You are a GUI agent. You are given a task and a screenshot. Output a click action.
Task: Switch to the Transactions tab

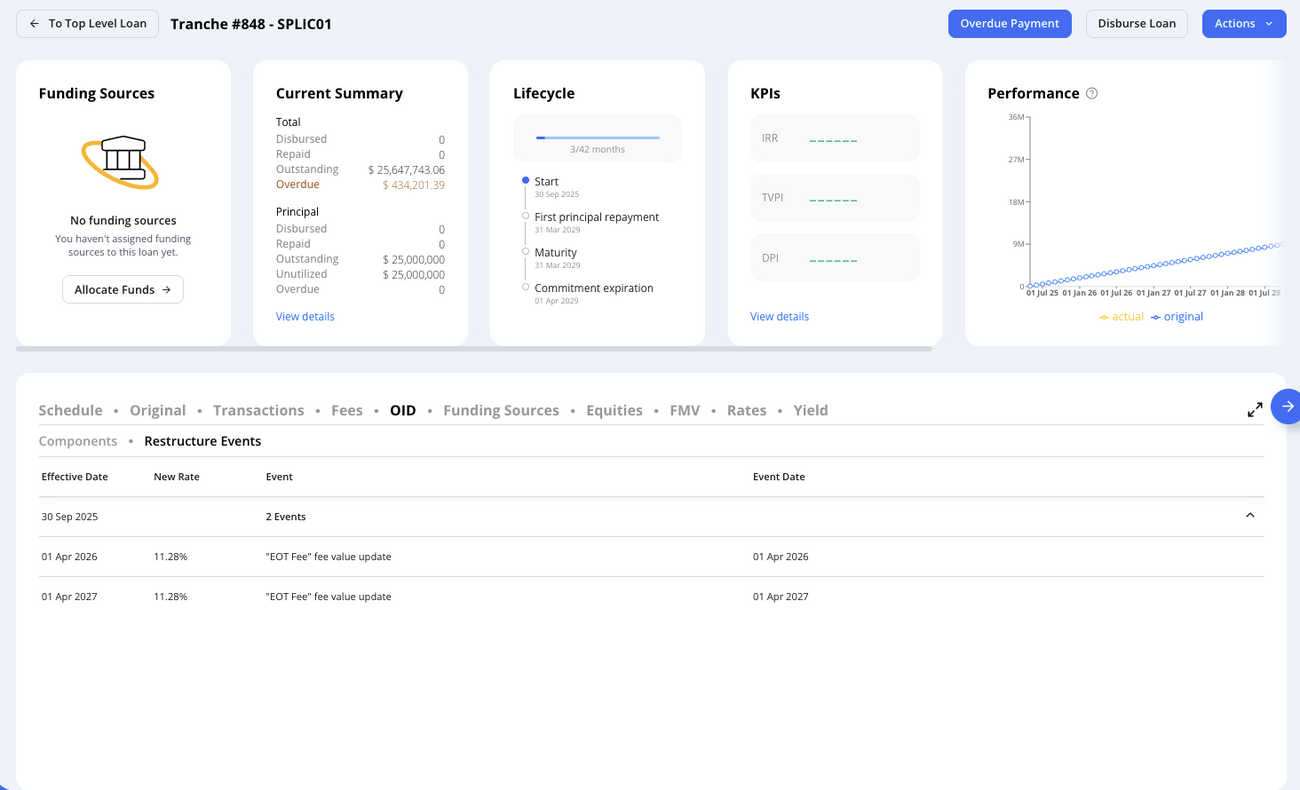[x=258, y=410]
